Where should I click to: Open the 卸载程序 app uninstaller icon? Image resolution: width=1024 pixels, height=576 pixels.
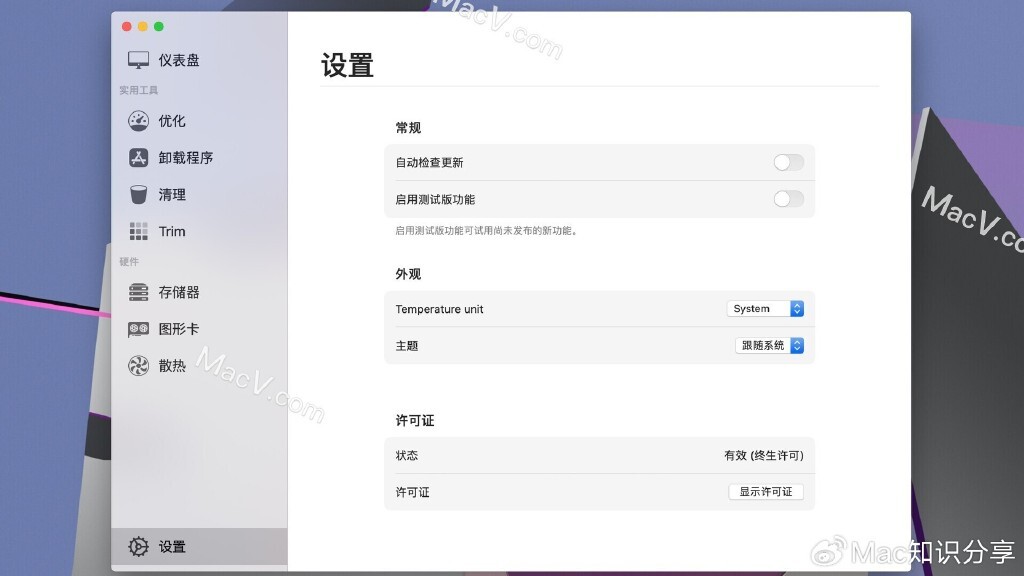(138, 158)
